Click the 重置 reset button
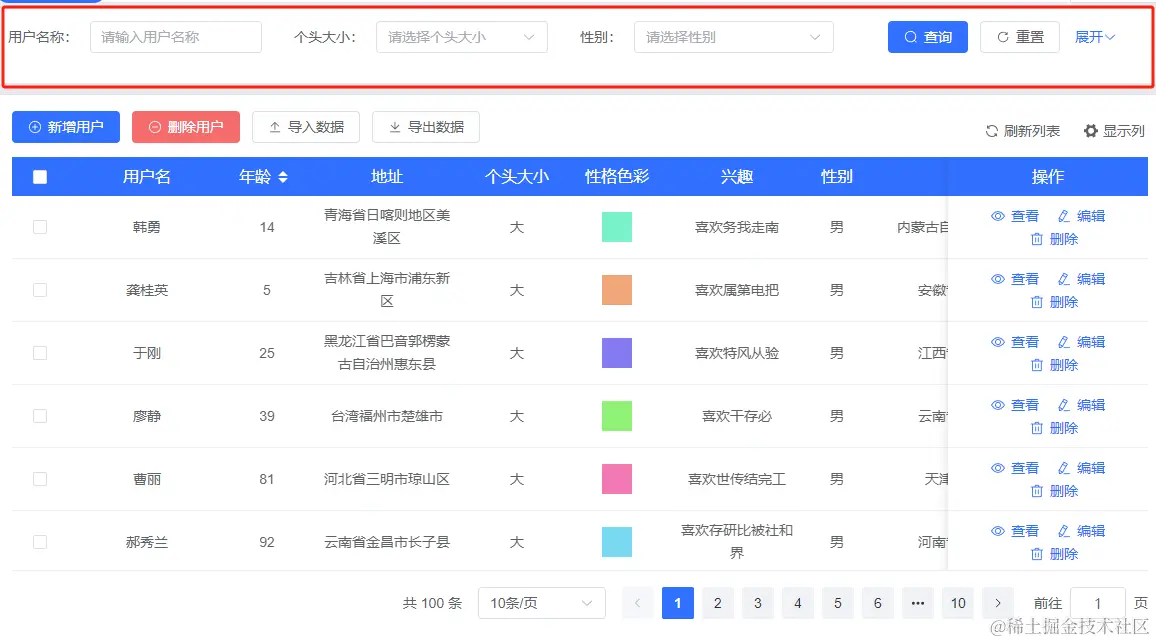Image resolution: width=1156 pixels, height=643 pixels. pos(1020,37)
